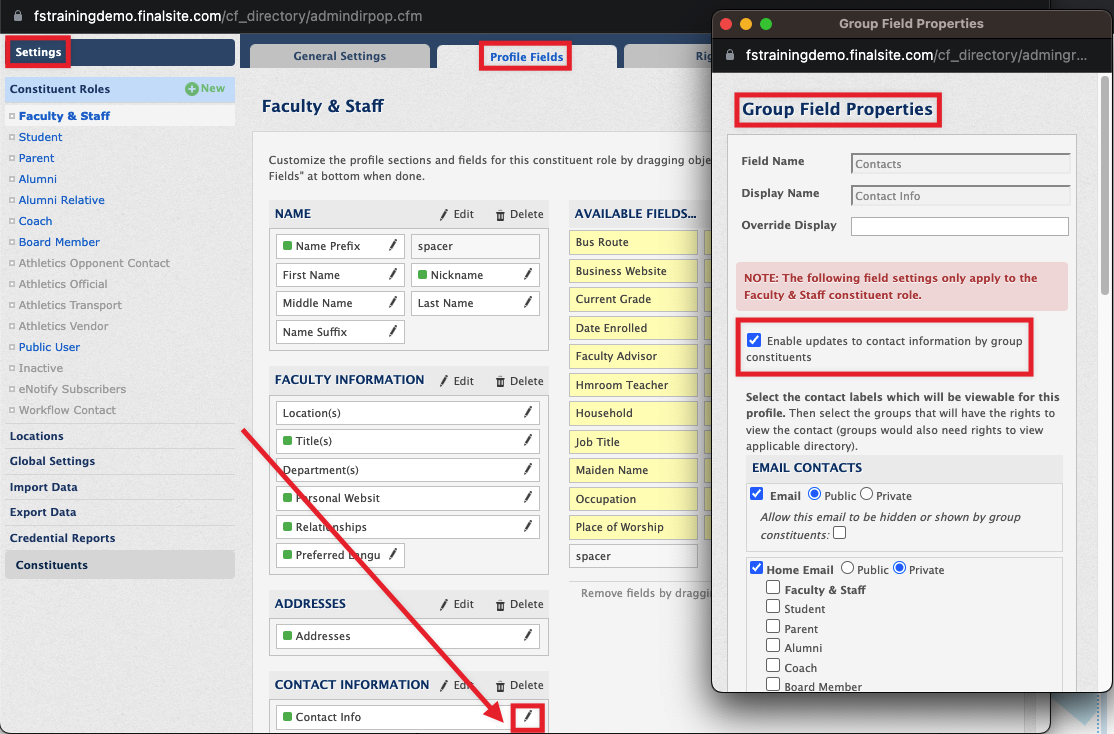Select the Board Member constituent role
This screenshot has width=1114, height=734.
59,242
